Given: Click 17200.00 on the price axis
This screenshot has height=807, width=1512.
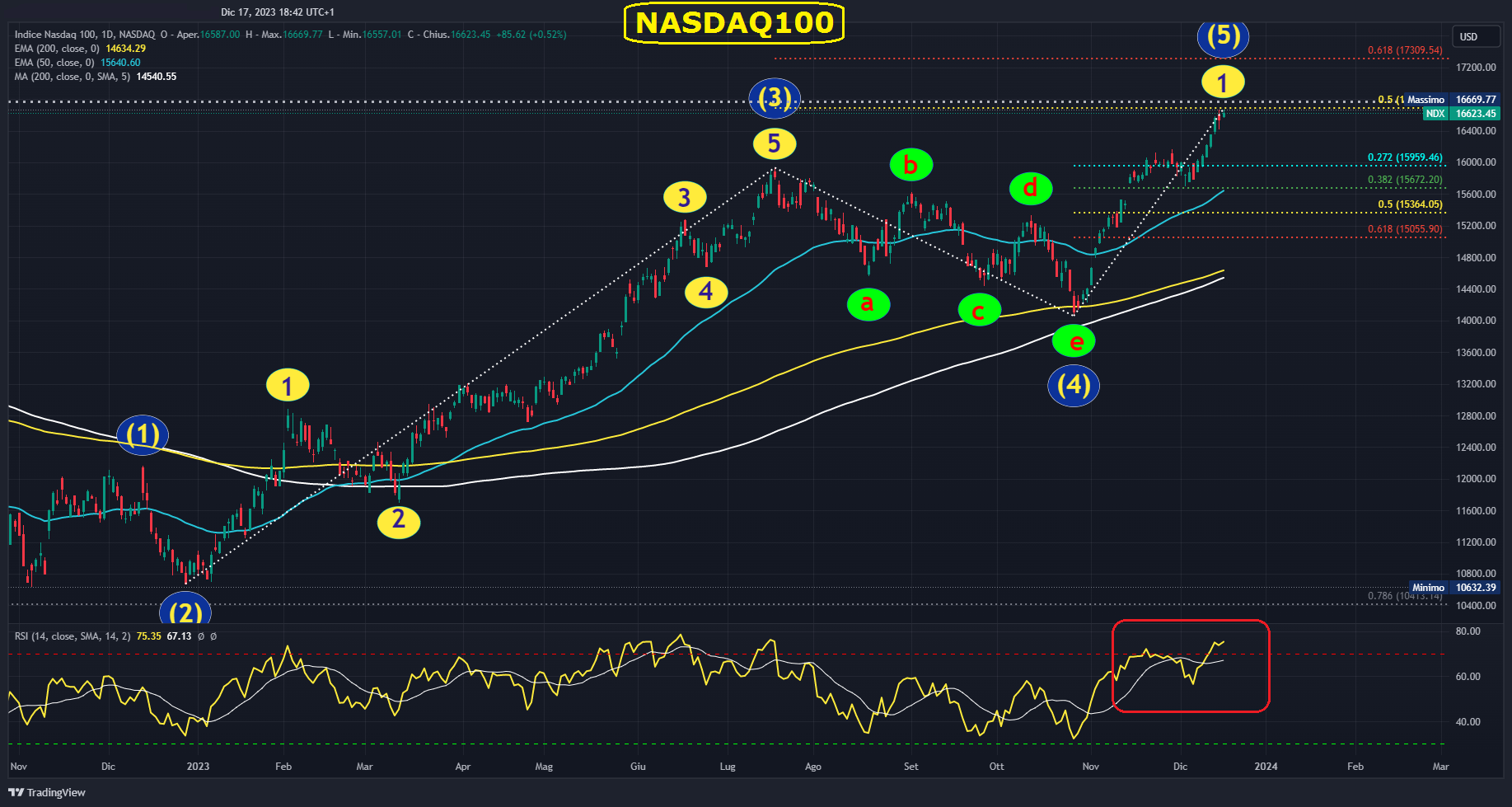Looking at the screenshot, I should (1476, 68).
